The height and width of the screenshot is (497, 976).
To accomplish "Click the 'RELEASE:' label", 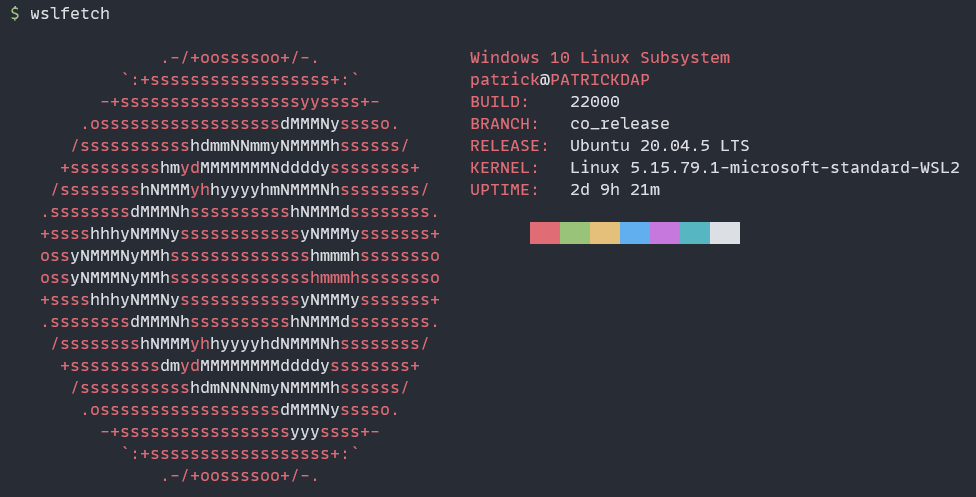I will pyautogui.click(x=509, y=146).
